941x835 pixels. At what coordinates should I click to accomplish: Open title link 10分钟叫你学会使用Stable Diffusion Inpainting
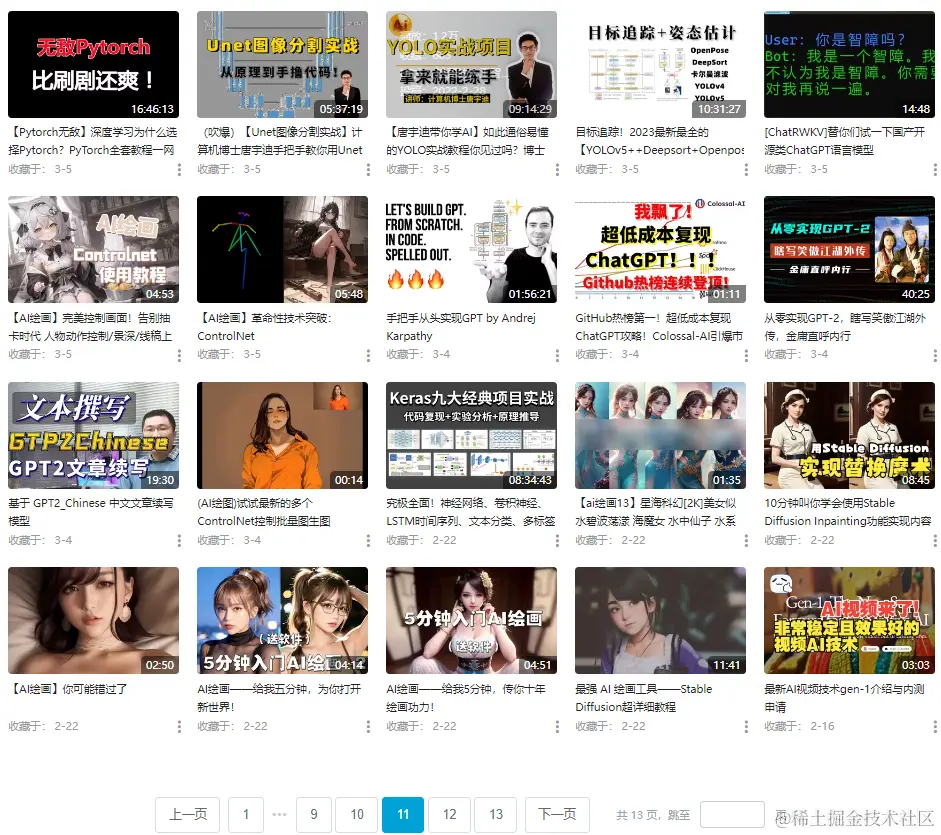(848, 512)
